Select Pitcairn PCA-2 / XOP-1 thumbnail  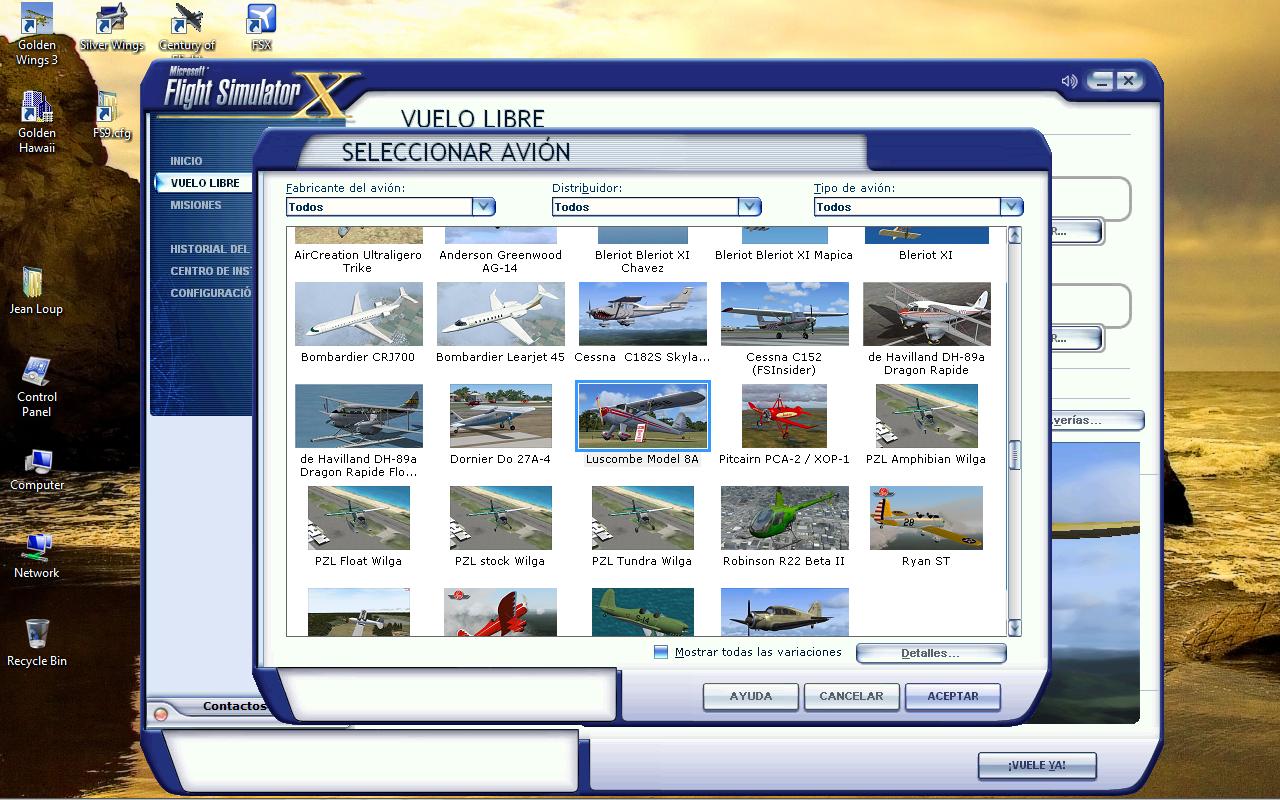click(784, 416)
